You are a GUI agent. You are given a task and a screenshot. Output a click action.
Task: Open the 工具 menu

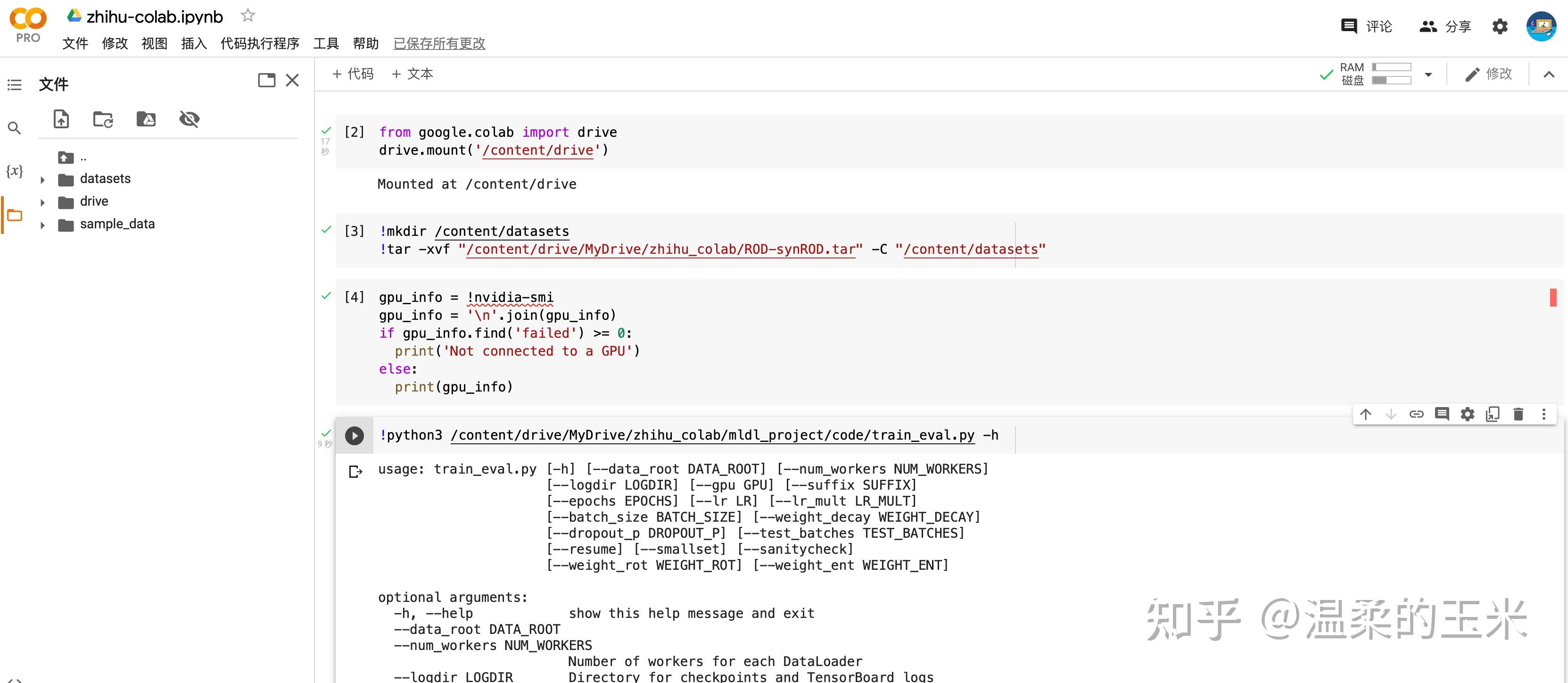click(326, 43)
